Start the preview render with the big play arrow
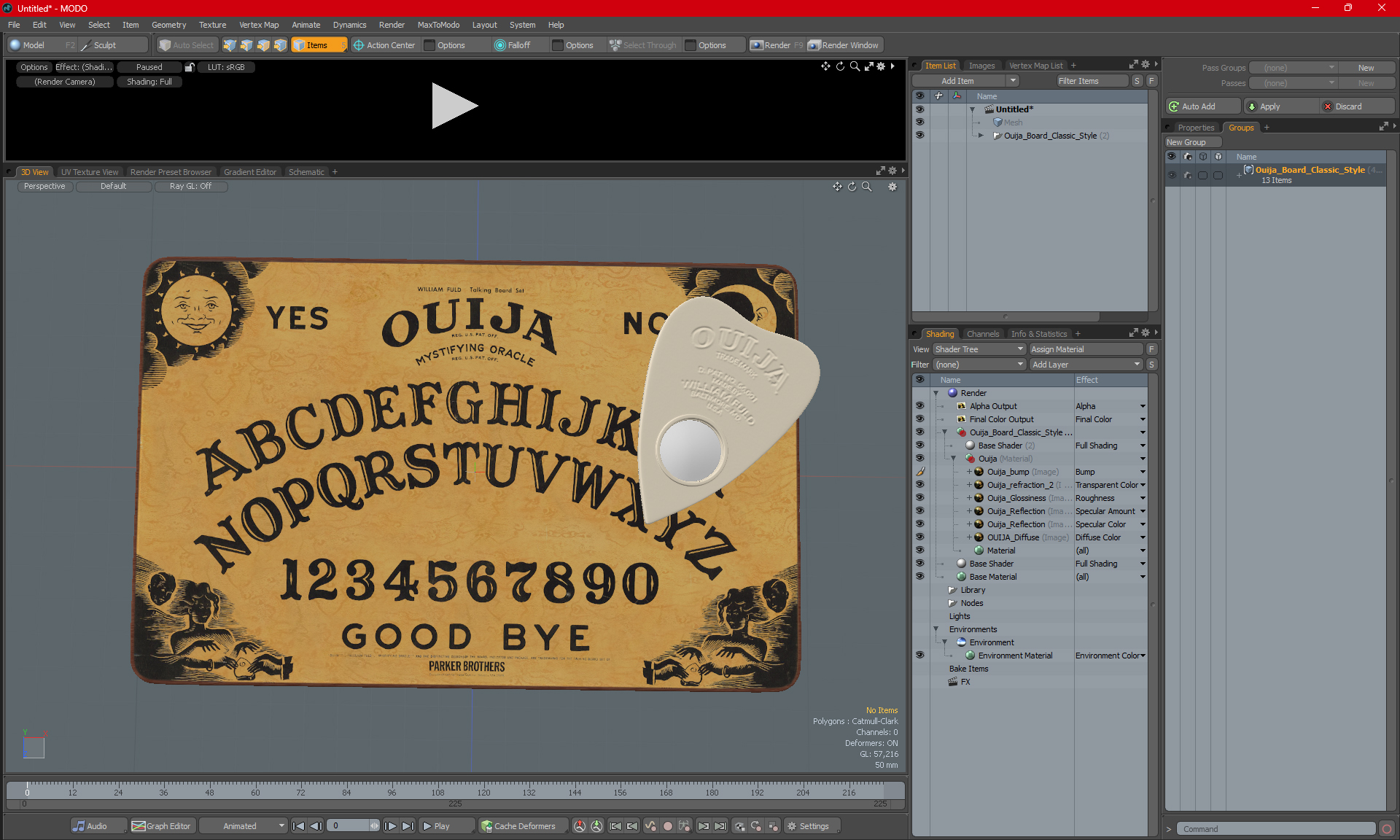This screenshot has width=1400, height=840. [x=454, y=106]
